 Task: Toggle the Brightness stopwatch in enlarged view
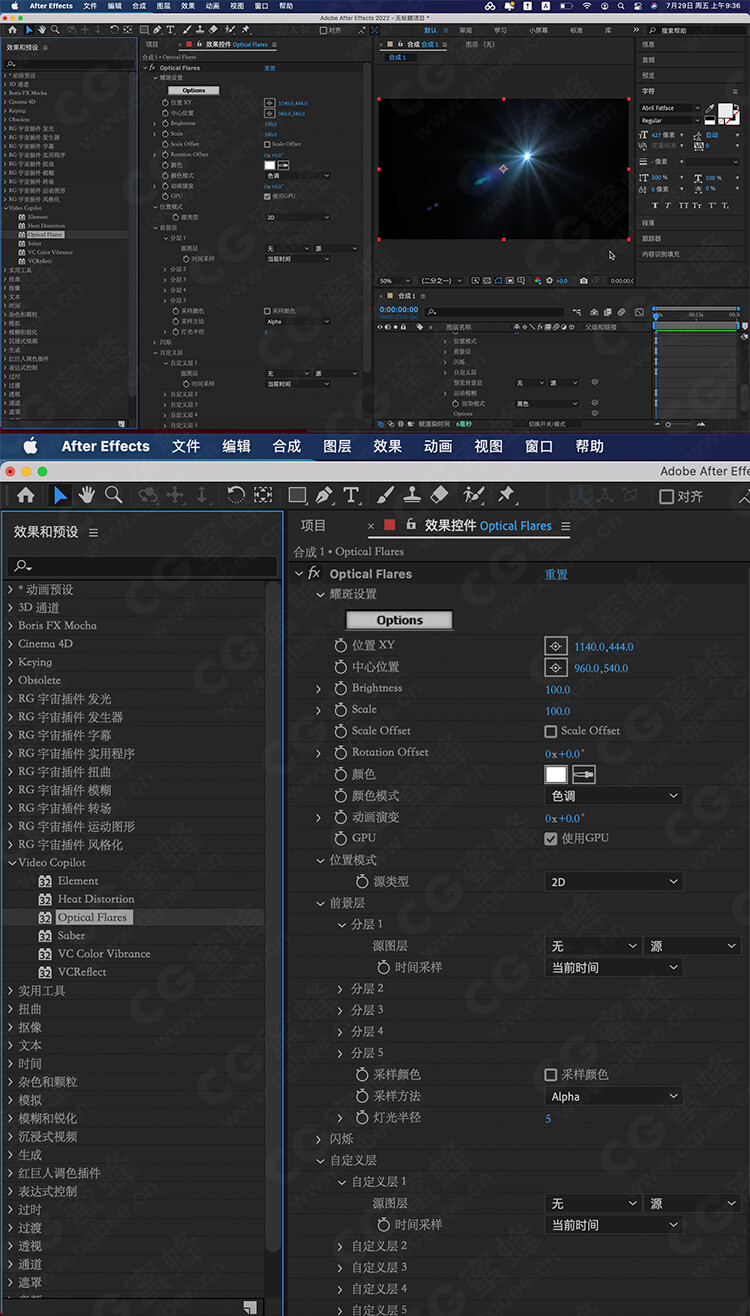[341, 688]
